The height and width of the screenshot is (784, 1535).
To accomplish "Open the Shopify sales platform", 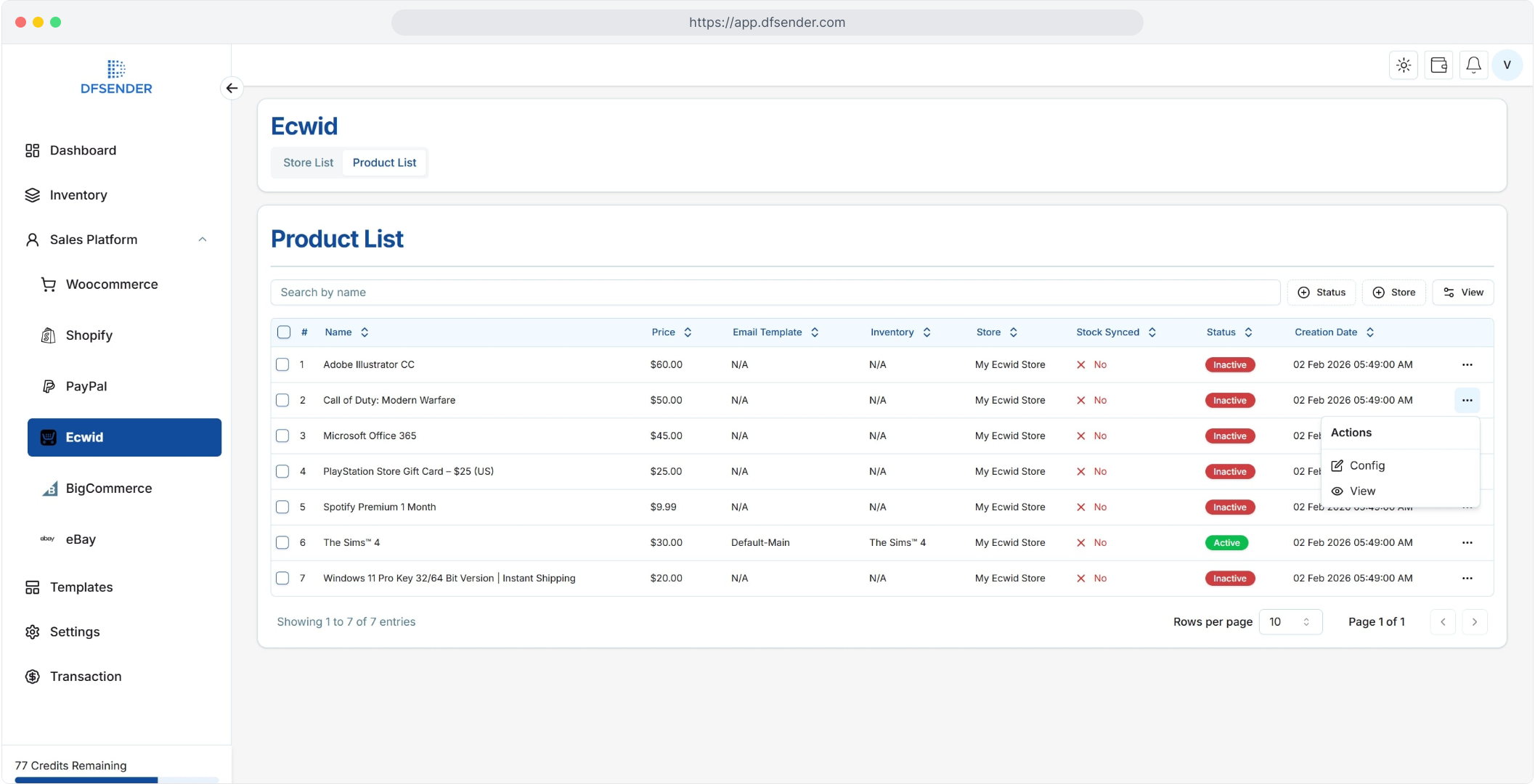I will coord(89,335).
